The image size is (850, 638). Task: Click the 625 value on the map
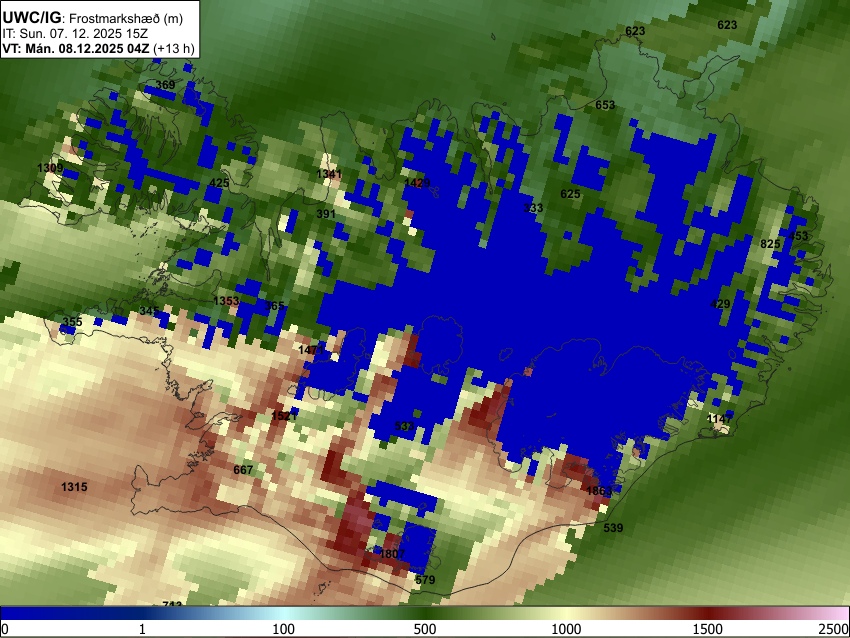pos(570,194)
